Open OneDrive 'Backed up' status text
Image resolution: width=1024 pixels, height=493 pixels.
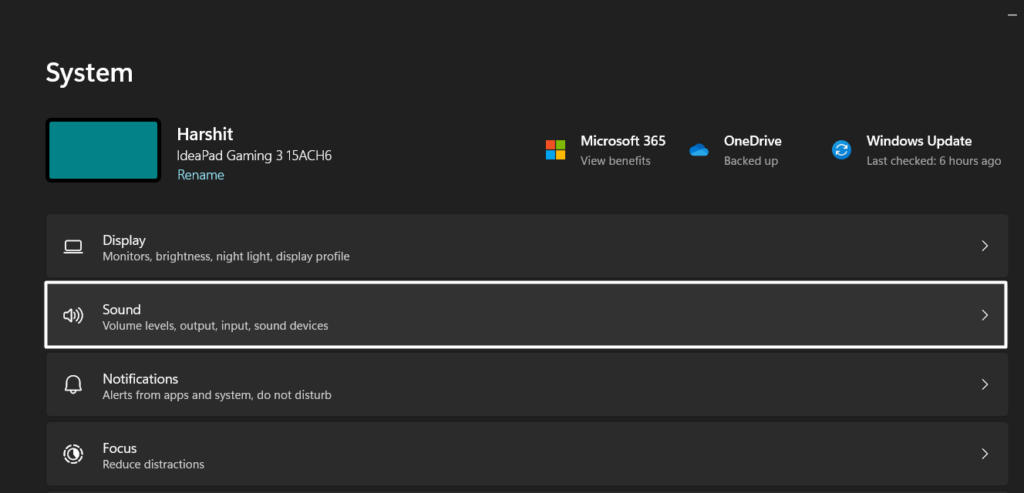click(751, 161)
